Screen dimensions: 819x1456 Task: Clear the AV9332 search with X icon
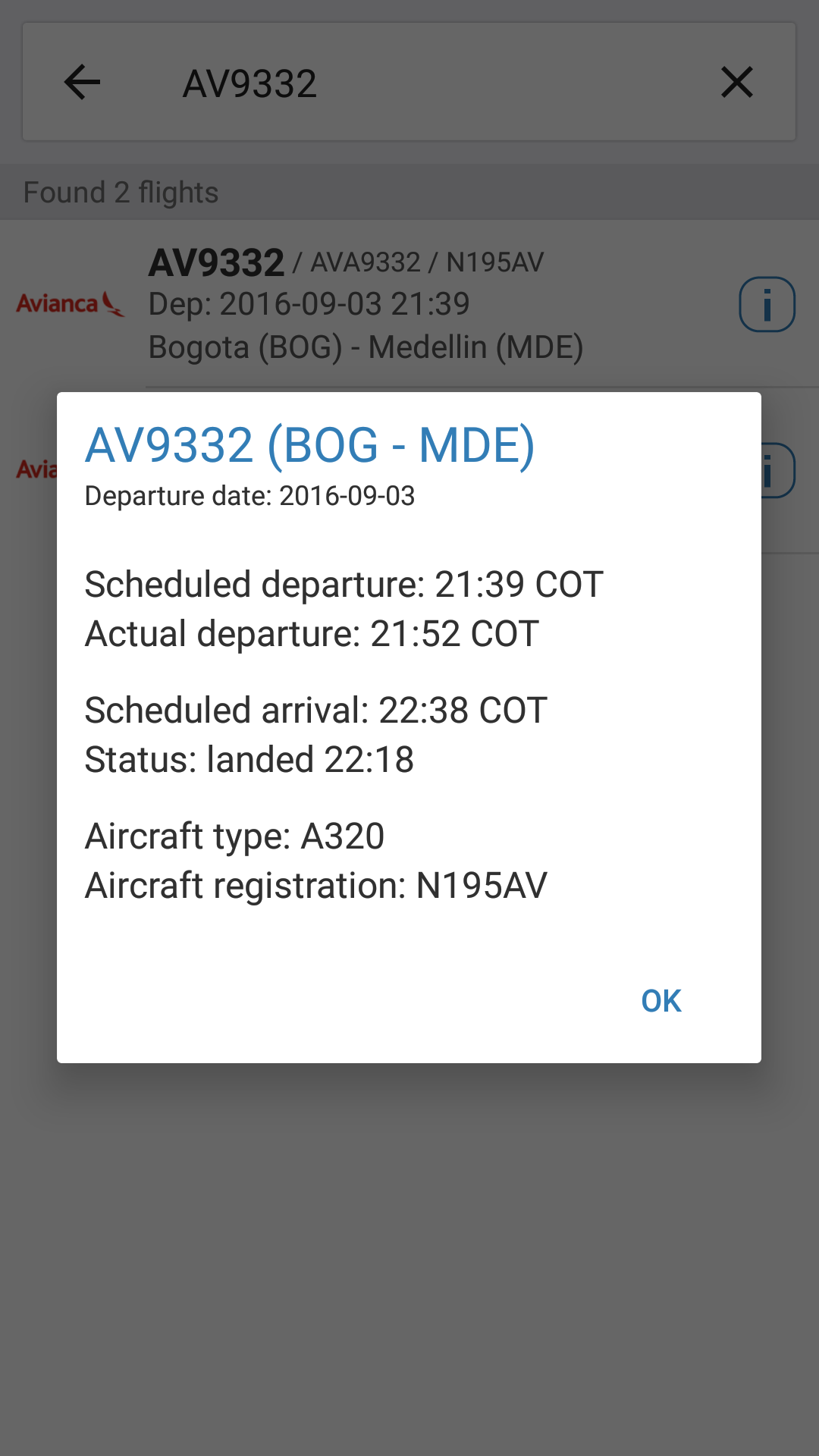point(736,82)
